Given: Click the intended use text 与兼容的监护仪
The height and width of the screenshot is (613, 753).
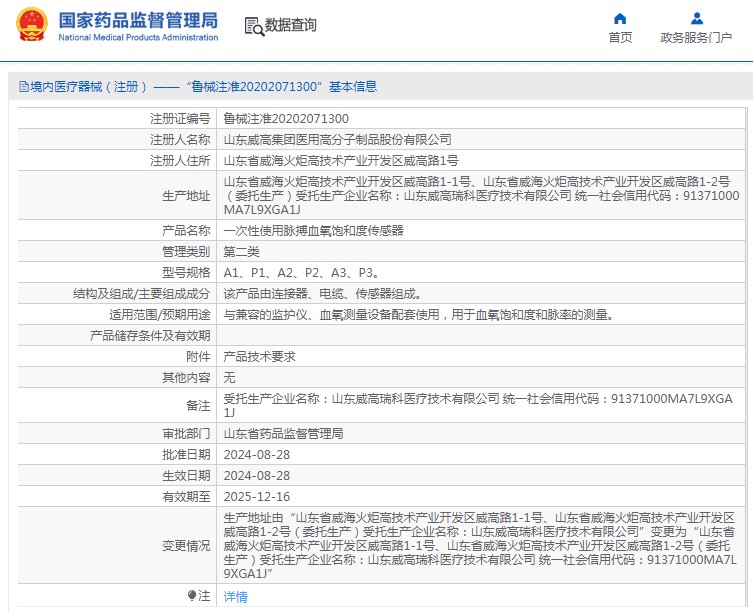Looking at the screenshot, I should click(419, 315).
